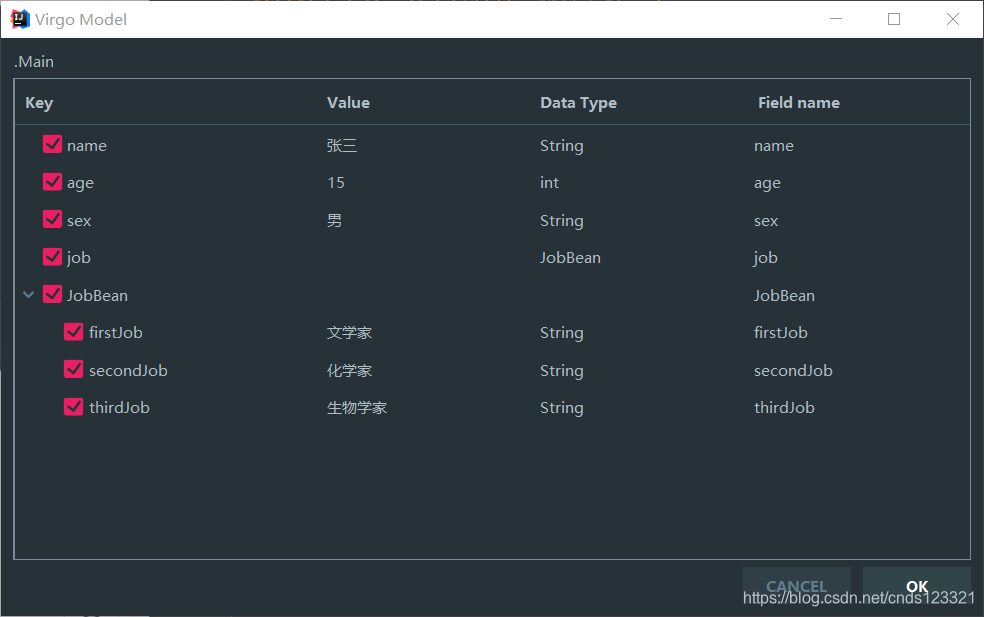Click the IntelliJ icon in title bar
The width and height of the screenshot is (984, 617).
(20, 19)
